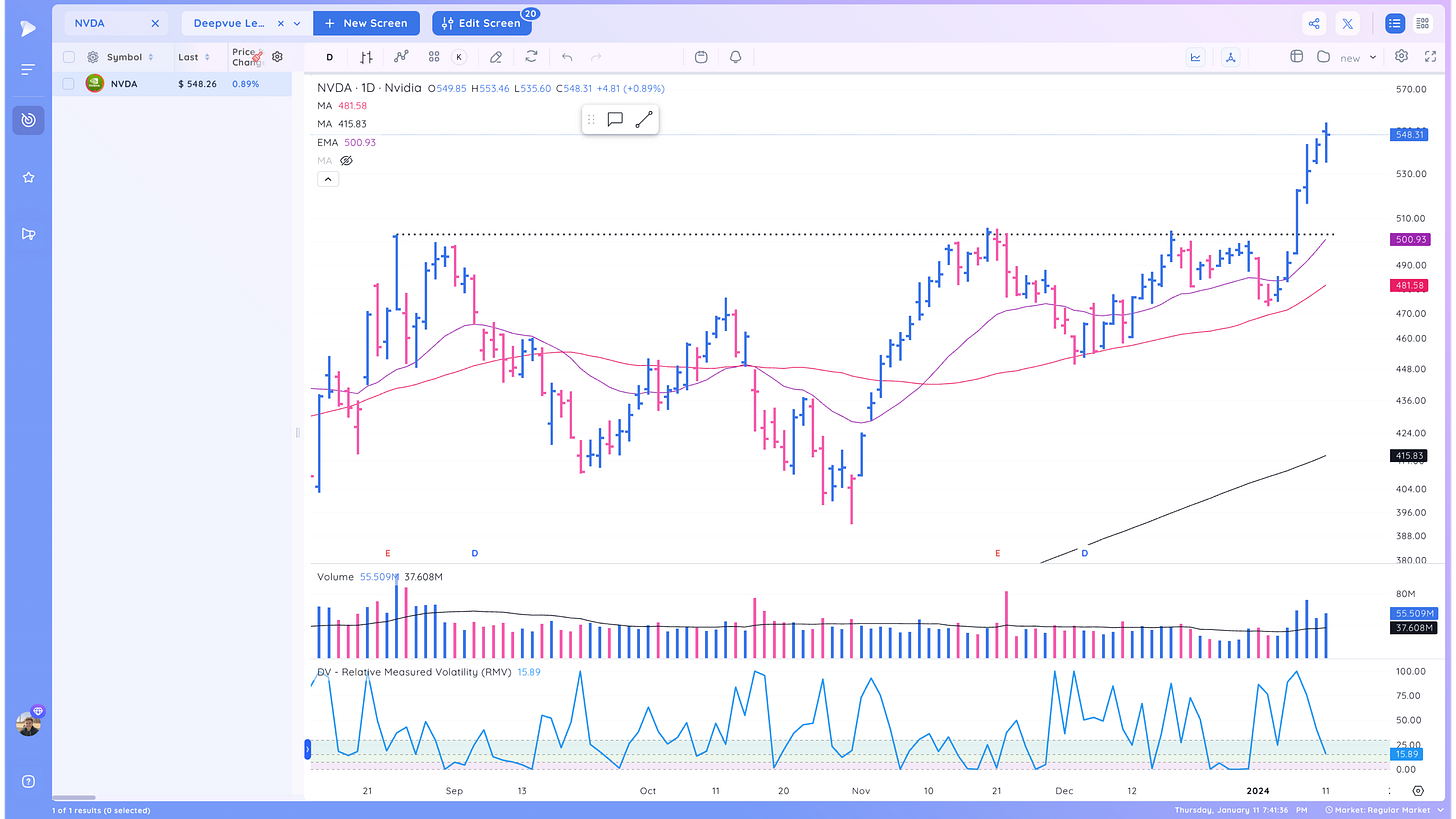Image resolution: width=1456 pixels, height=819 pixels.
Task: Click the Relative Measured Volatility label
Action: click(x=414, y=672)
